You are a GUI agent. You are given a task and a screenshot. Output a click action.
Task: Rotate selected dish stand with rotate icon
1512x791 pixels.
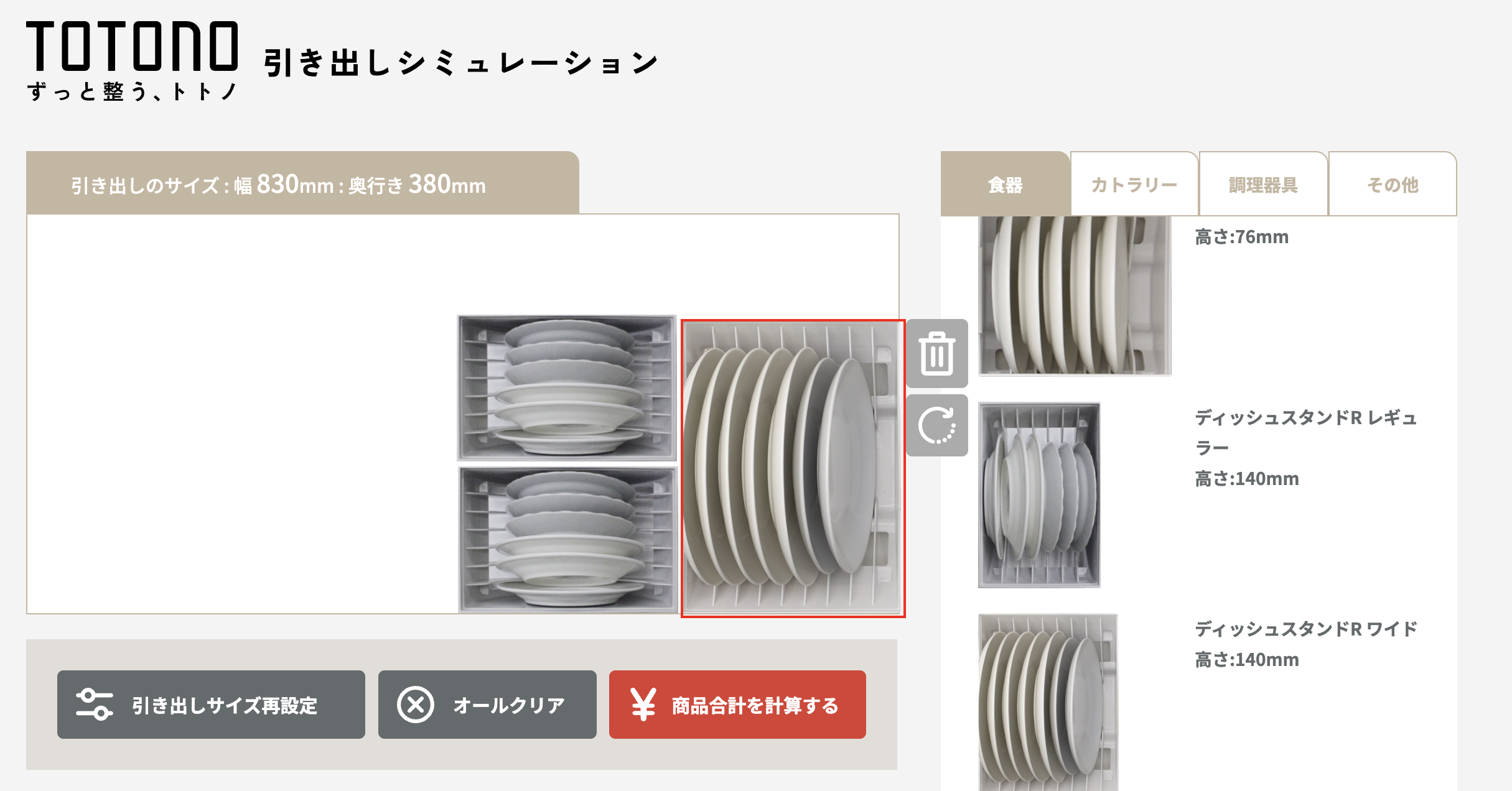(x=937, y=425)
